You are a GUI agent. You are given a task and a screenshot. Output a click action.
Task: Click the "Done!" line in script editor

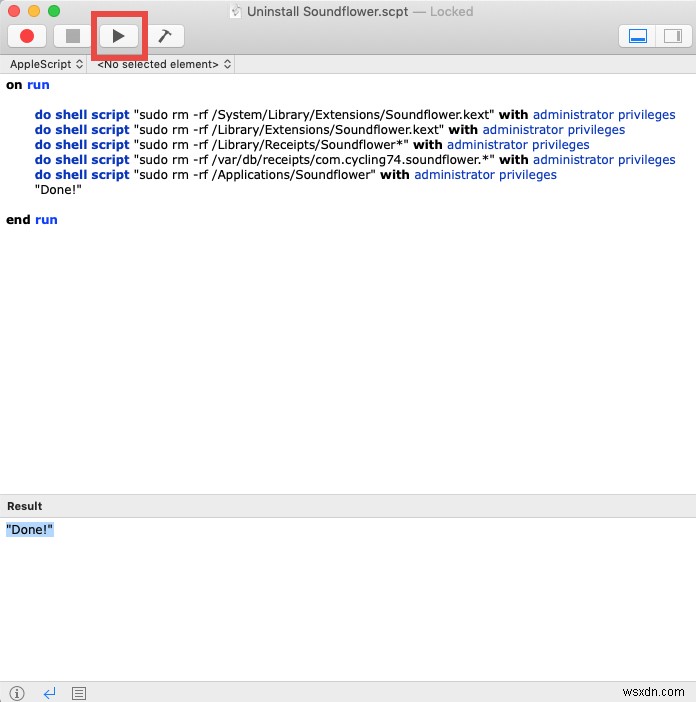(x=58, y=190)
